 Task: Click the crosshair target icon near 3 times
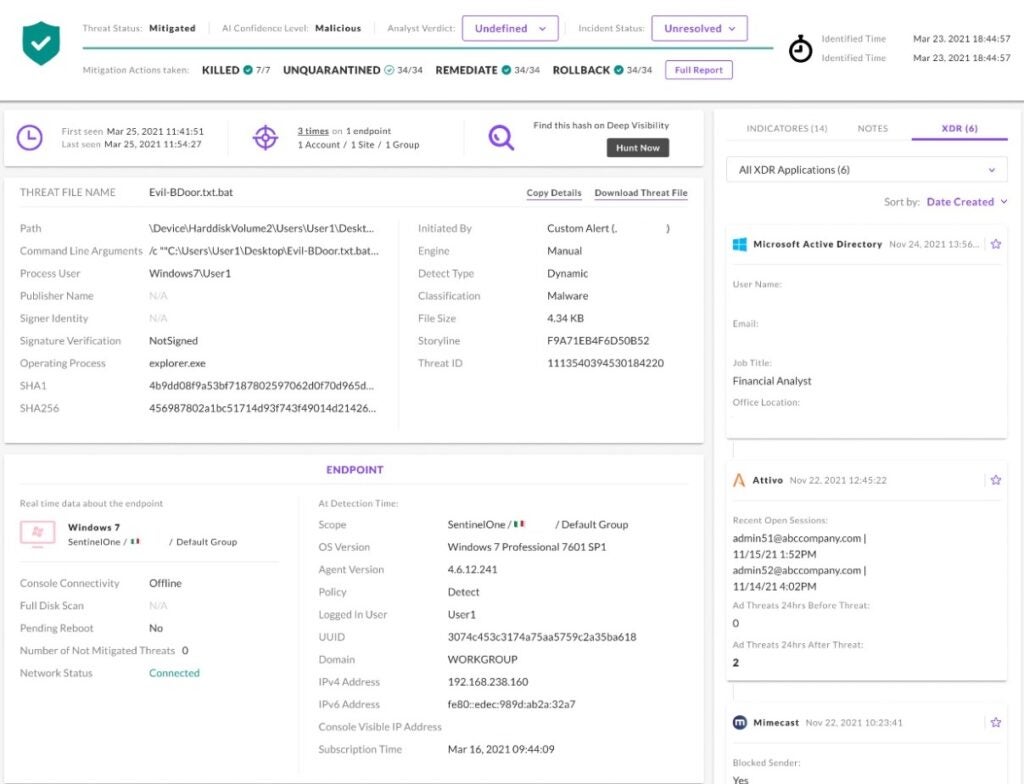point(265,138)
